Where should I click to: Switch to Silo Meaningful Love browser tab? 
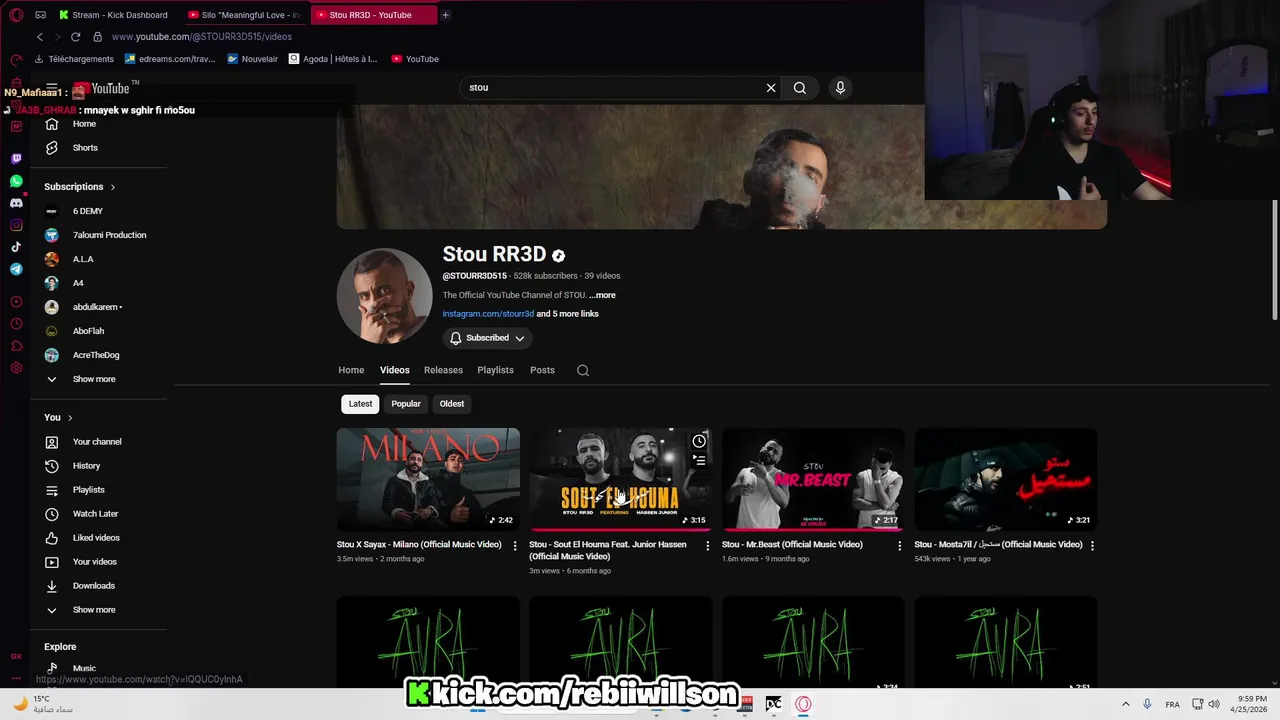245,15
